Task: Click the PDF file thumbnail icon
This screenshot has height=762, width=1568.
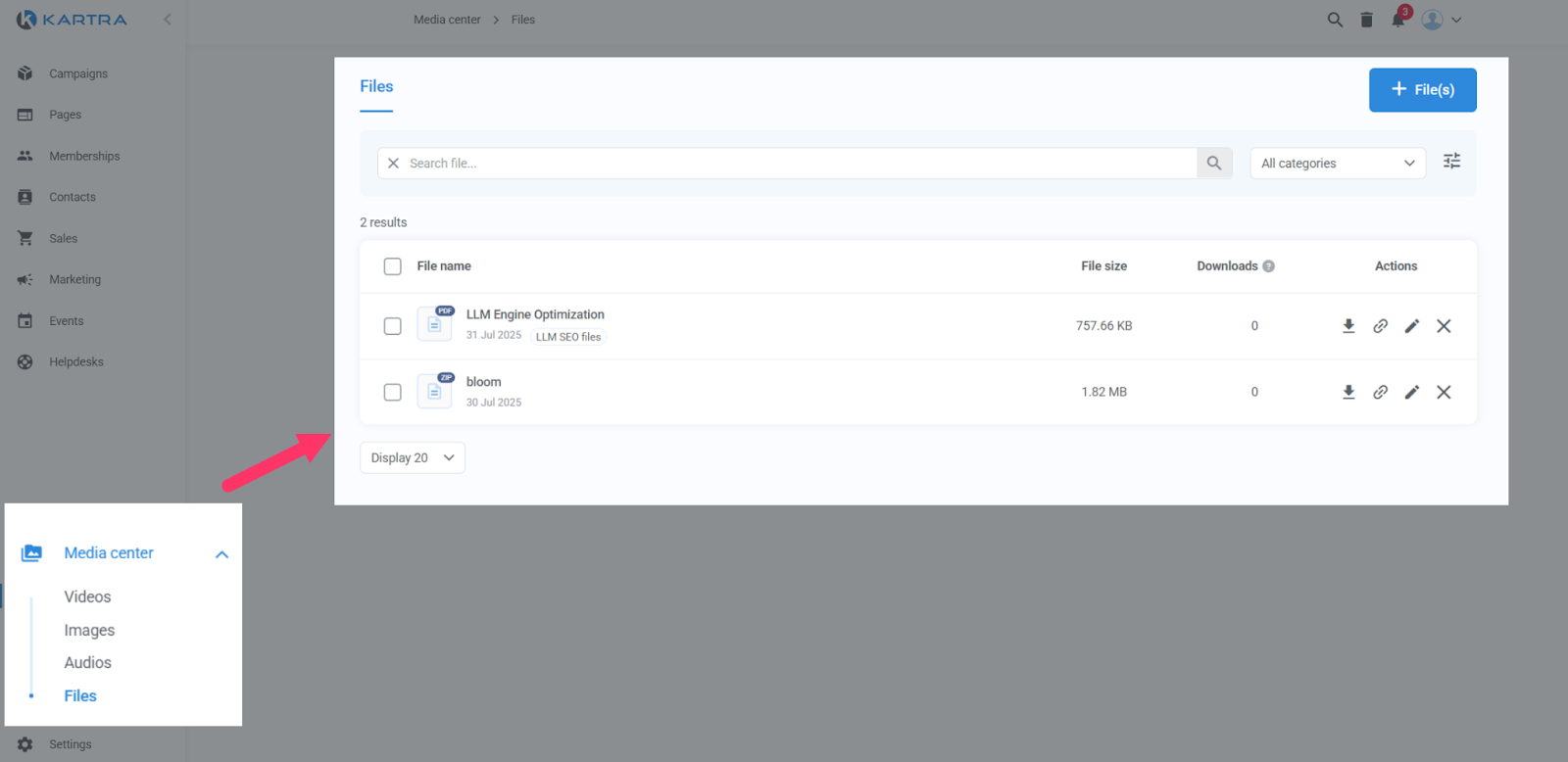Action: coord(435,323)
